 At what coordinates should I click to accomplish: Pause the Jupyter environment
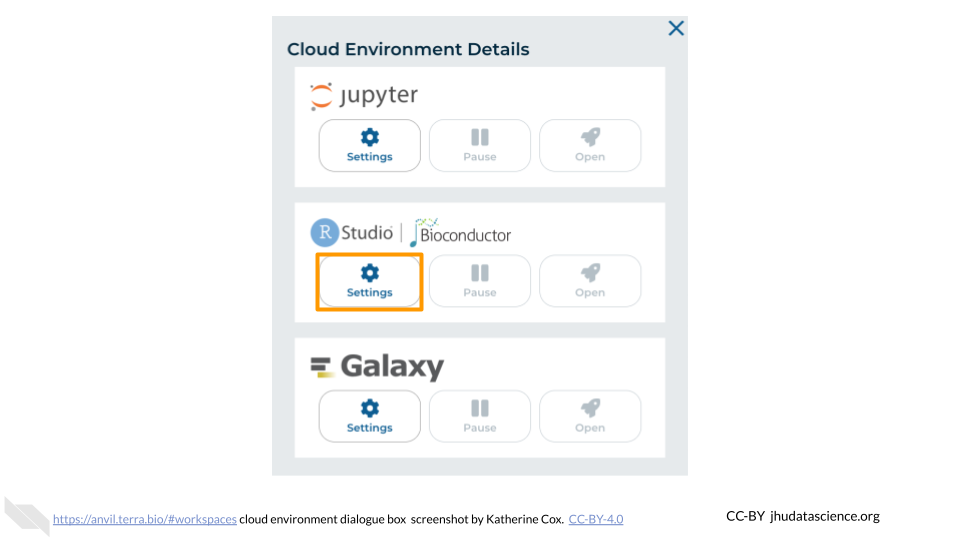coord(479,146)
